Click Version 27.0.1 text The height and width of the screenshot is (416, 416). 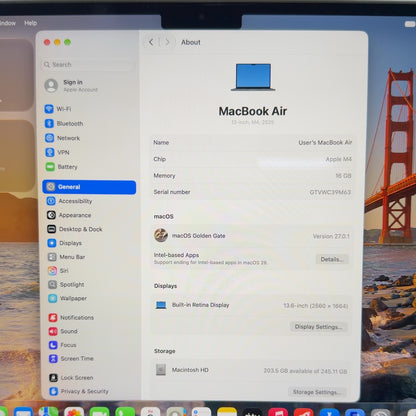(x=331, y=236)
